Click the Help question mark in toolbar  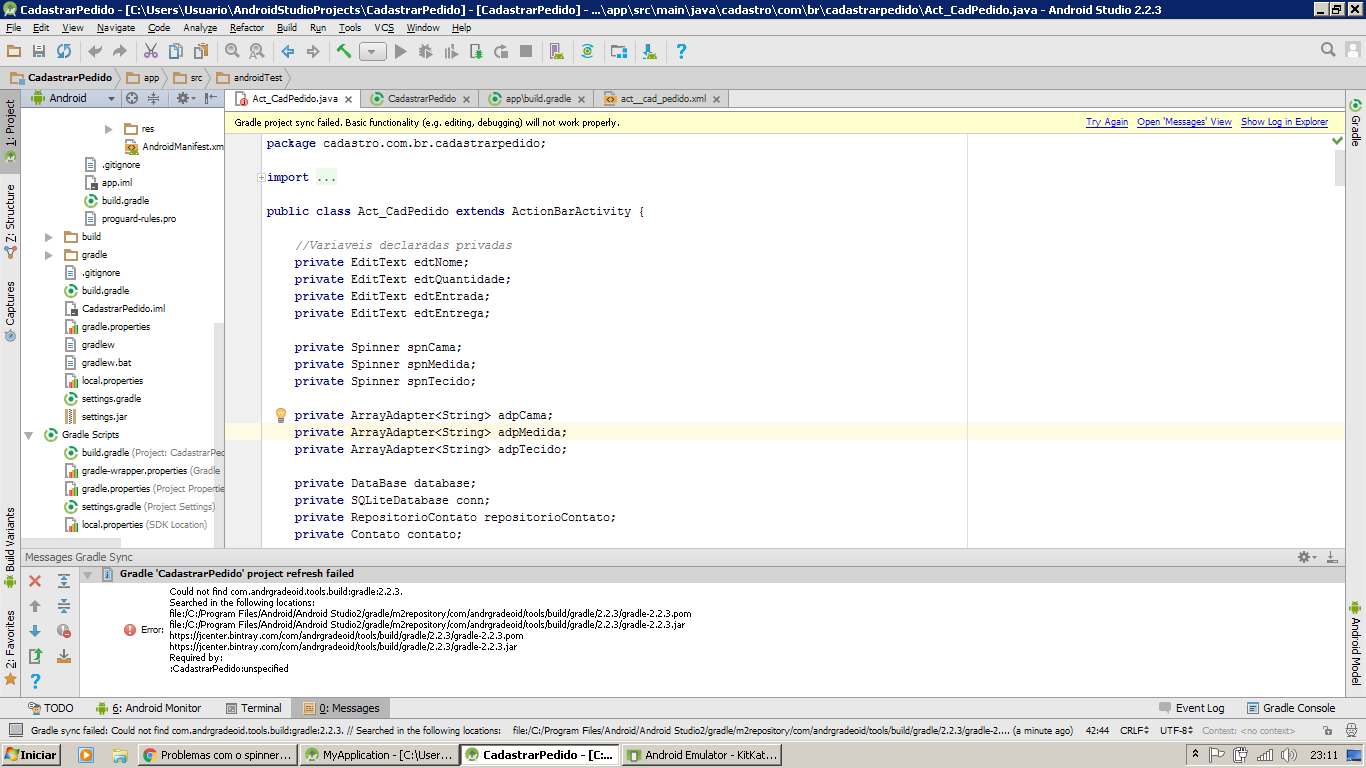click(x=681, y=51)
